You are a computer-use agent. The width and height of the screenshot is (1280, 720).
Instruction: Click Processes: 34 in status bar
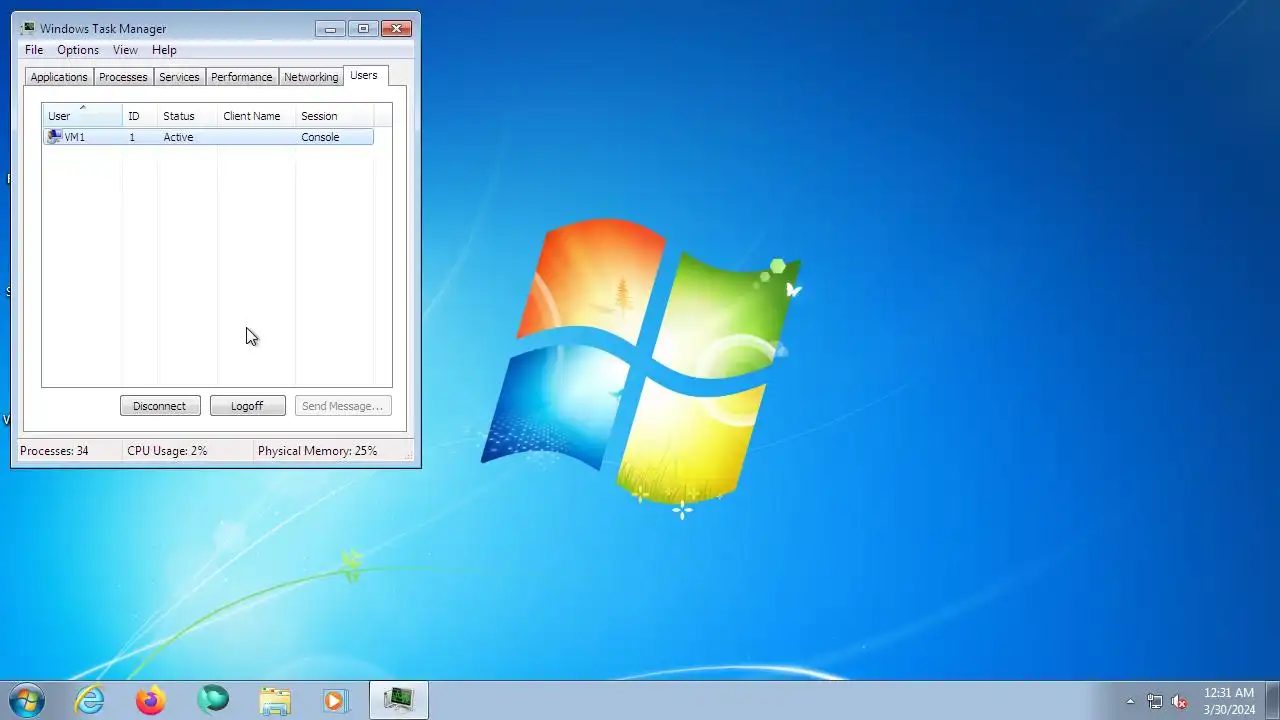coord(54,451)
